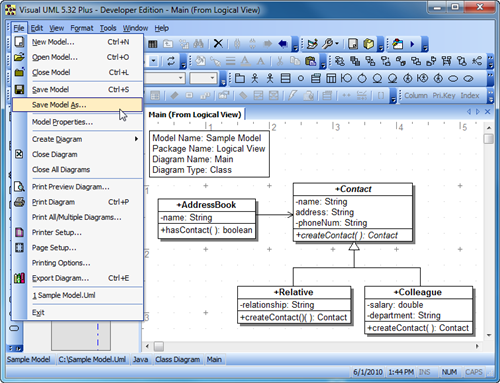Select the class box tool
Screen dimensions: 500x383
[x=285, y=78]
